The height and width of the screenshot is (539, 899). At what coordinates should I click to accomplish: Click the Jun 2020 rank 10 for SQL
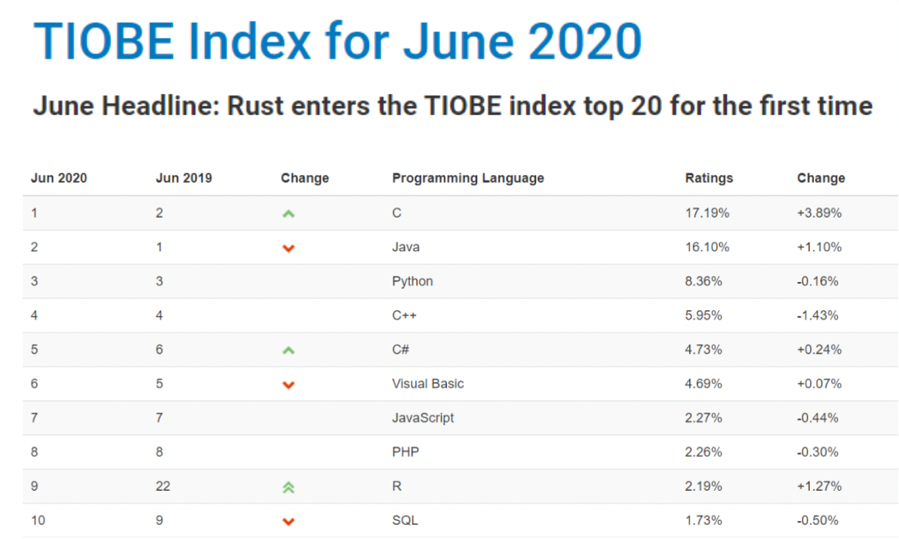click(x=38, y=521)
